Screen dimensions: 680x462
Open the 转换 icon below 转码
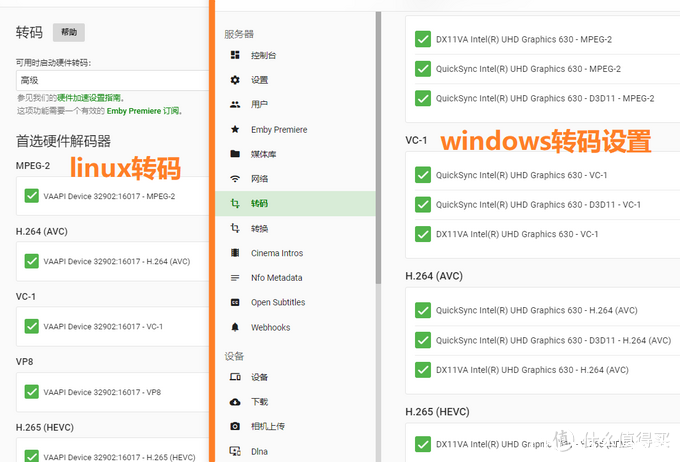235,228
